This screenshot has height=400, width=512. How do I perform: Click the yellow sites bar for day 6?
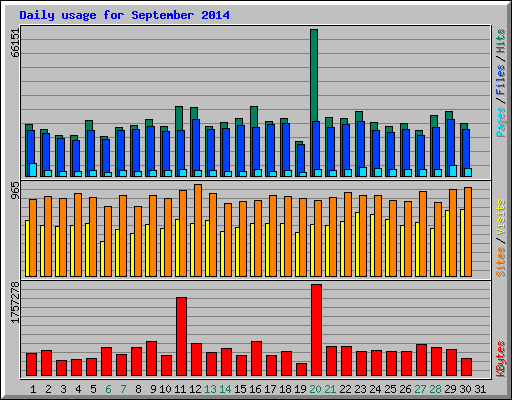pyautogui.click(x=102, y=259)
